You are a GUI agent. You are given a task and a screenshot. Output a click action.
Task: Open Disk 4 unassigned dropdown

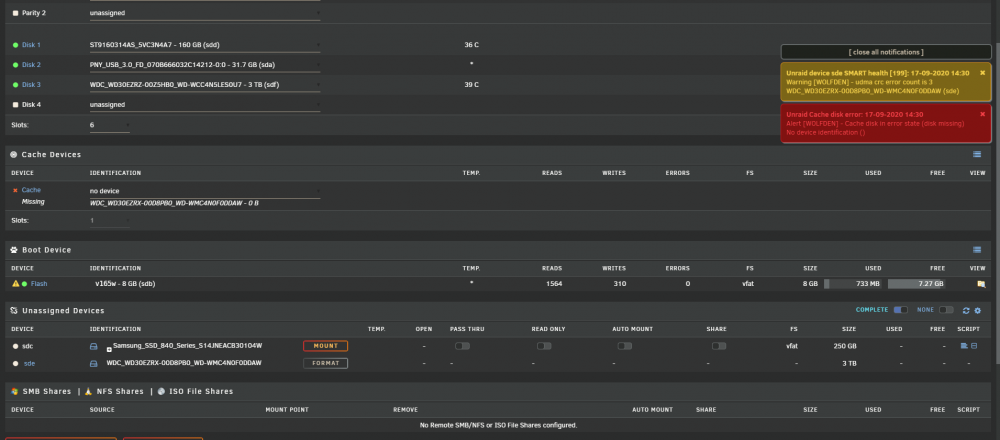pos(205,105)
